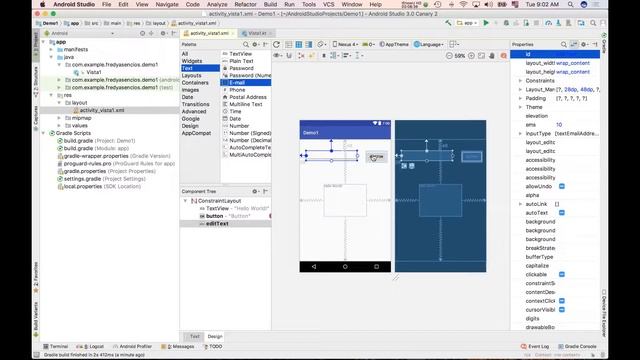Zoom out the design preview

click(449, 56)
